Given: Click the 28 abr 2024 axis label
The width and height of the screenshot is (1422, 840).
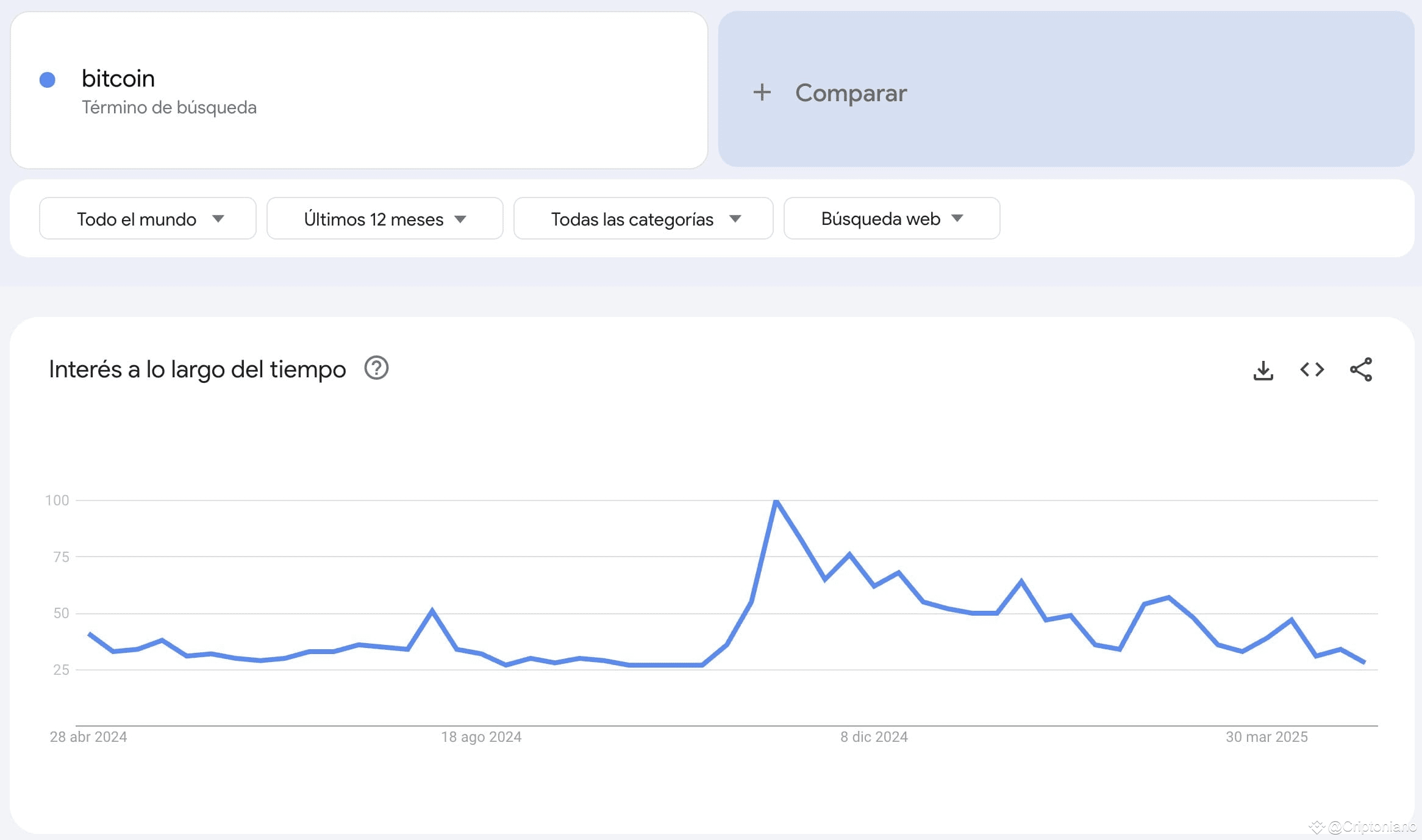Looking at the screenshot, I should (x=88, y=737).
